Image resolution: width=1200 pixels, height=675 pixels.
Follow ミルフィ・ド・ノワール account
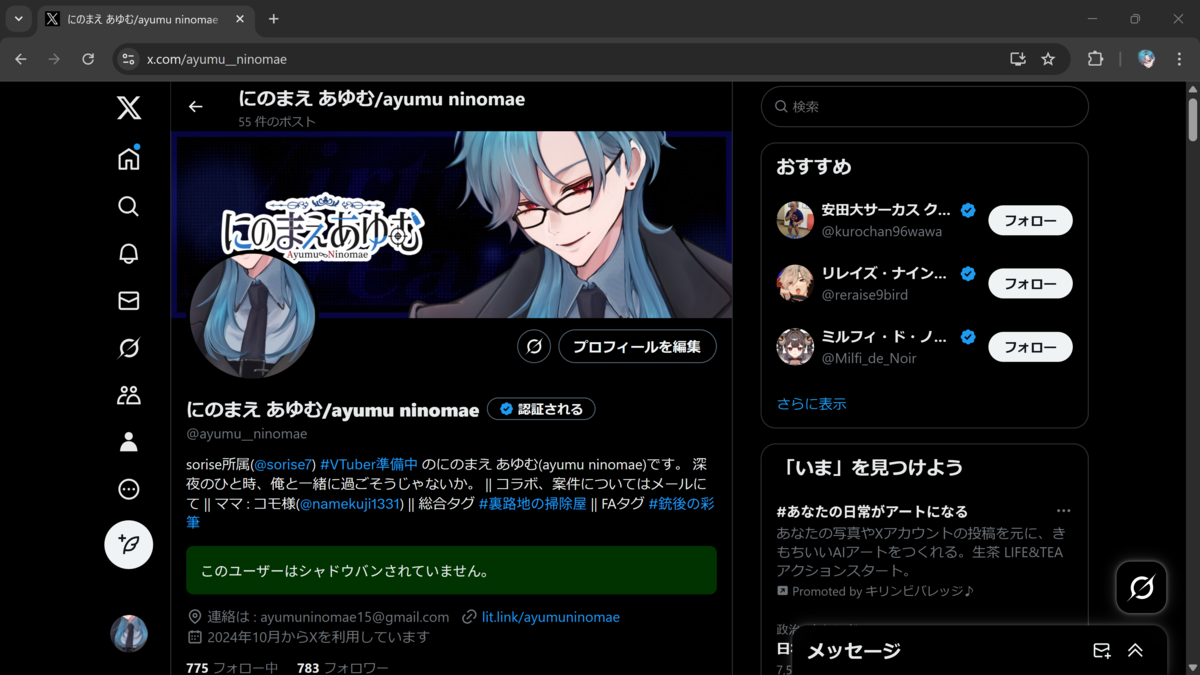point(1030,347)
